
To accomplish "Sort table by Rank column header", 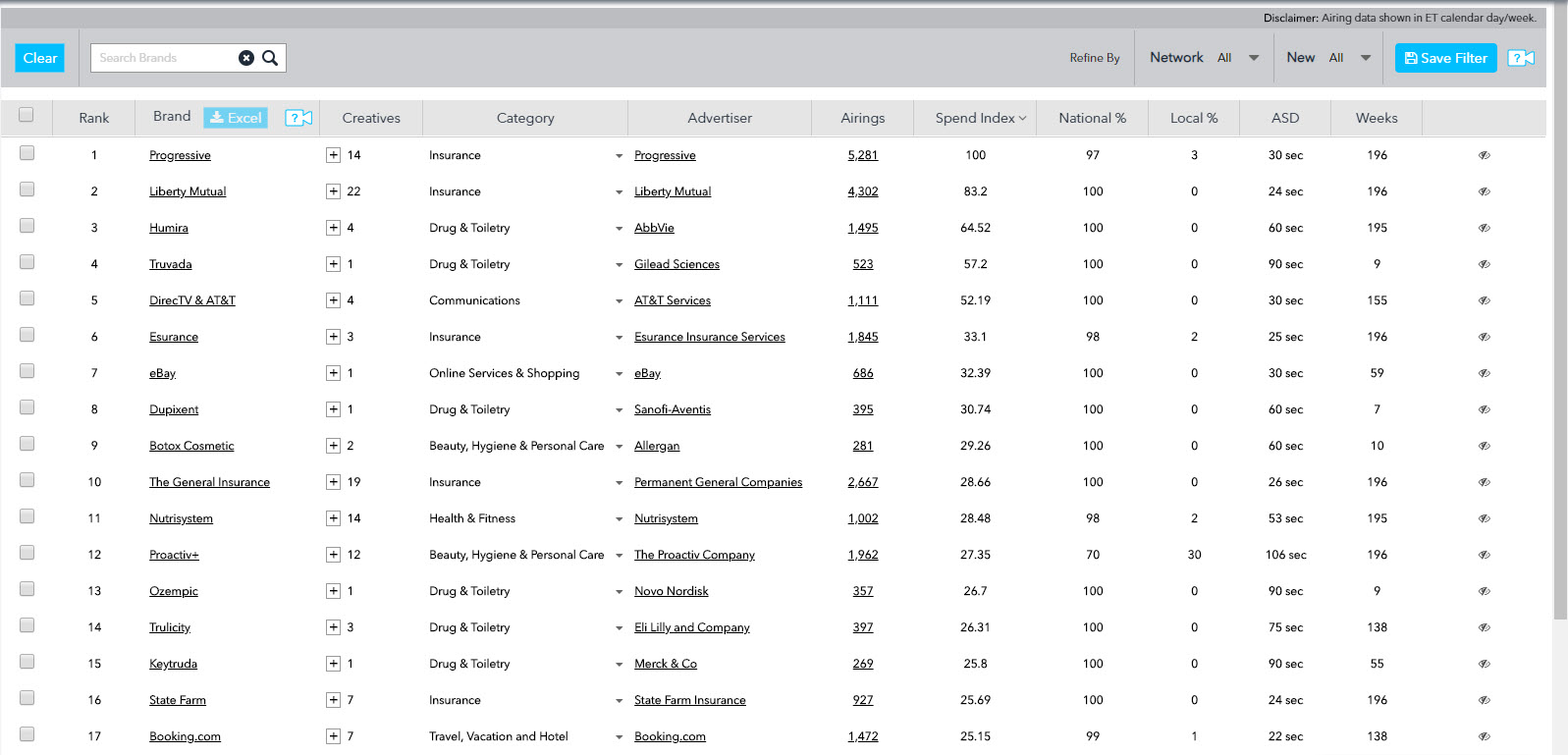I will coord(94,118).
